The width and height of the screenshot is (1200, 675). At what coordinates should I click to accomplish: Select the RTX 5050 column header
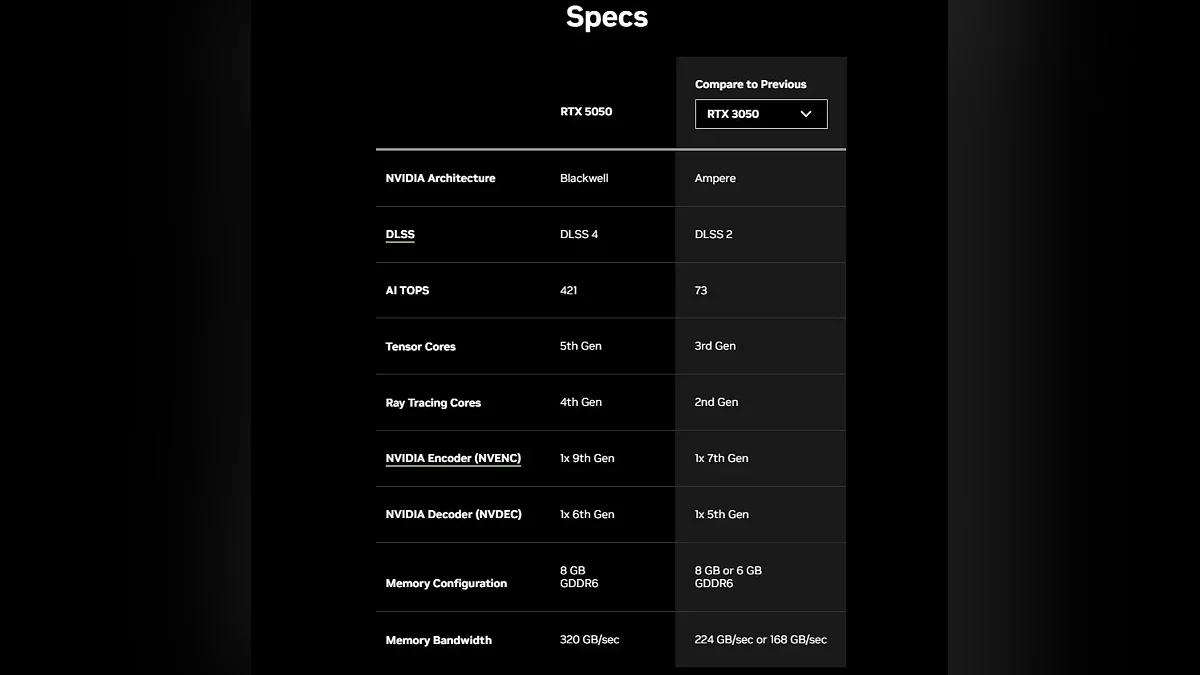[x=586, y=112]
